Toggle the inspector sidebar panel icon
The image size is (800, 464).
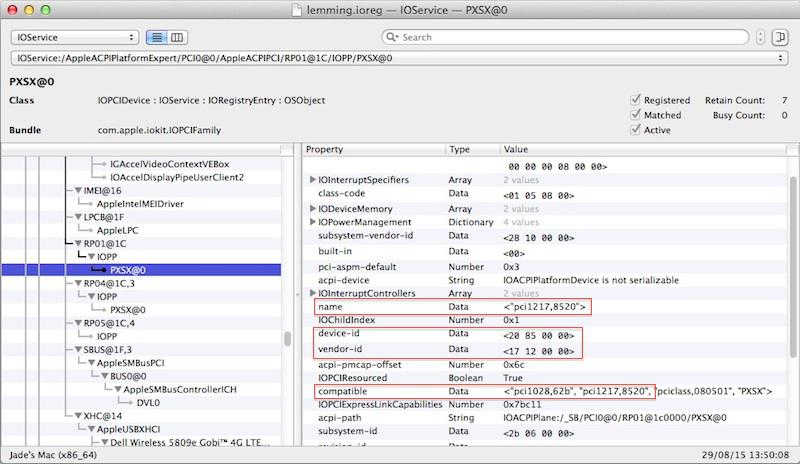coord(780,37)
